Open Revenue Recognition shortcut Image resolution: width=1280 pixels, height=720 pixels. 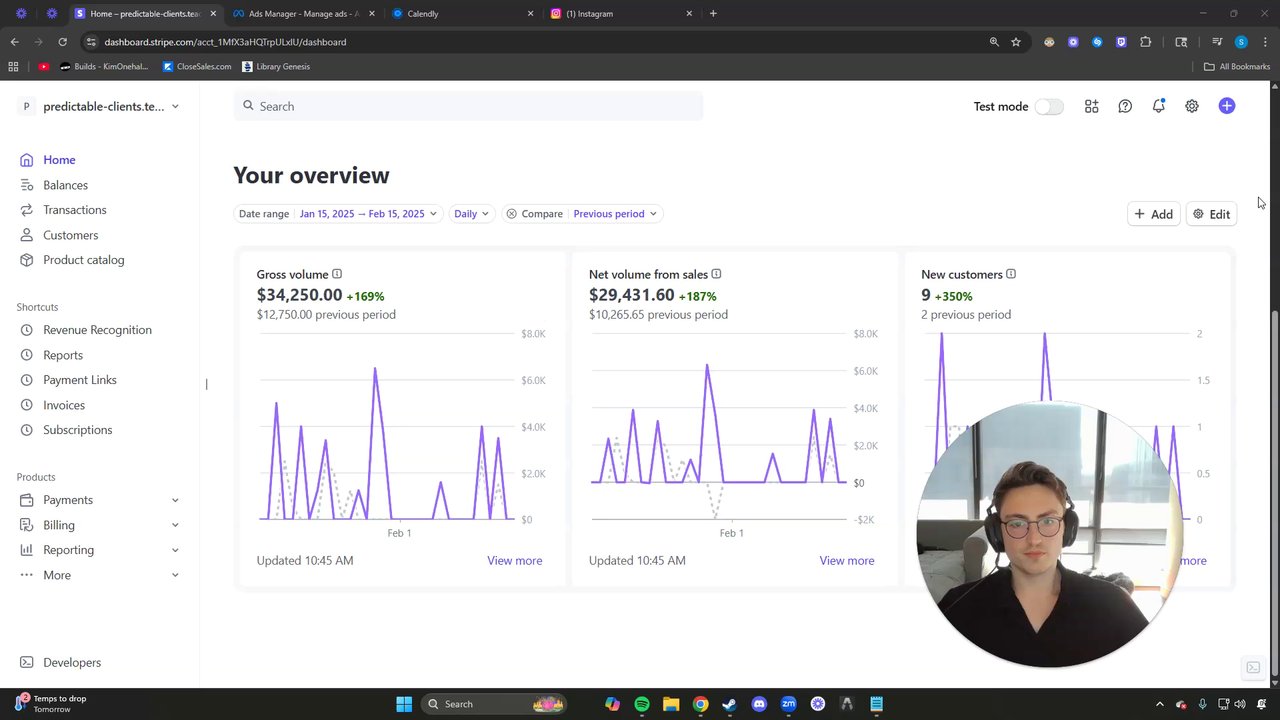pyautogui.click(x=85, y=330)
